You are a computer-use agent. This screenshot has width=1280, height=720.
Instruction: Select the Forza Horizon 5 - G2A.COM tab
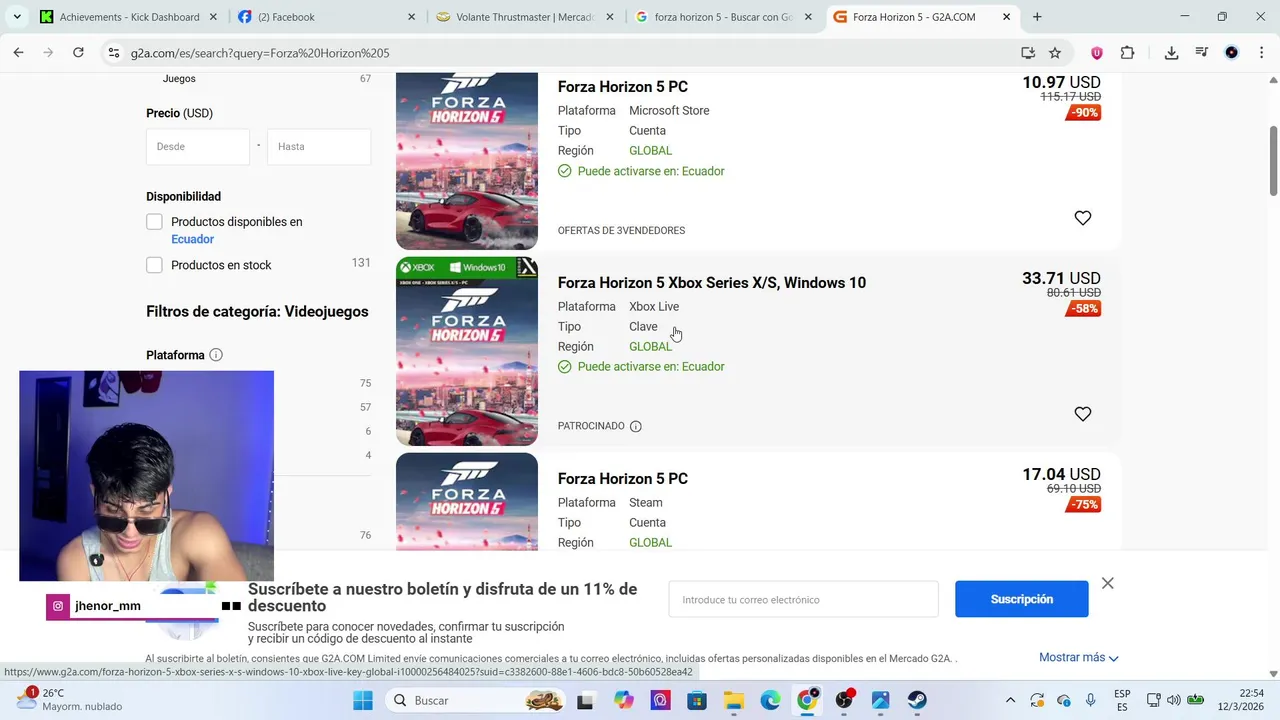[x=920, y=17]
